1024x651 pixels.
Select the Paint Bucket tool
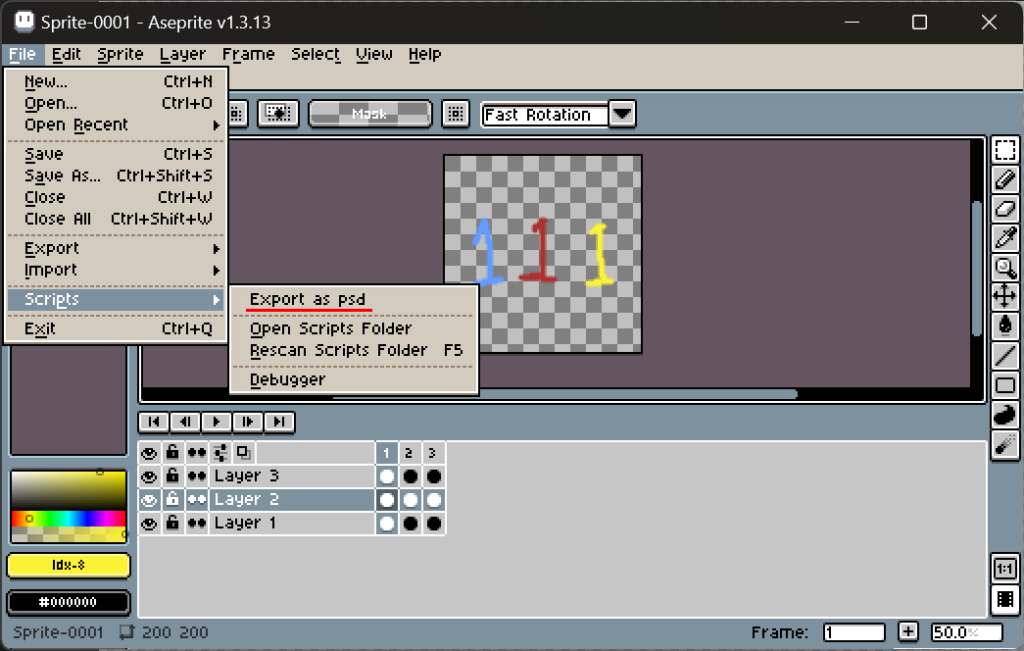pos(1005,326)
